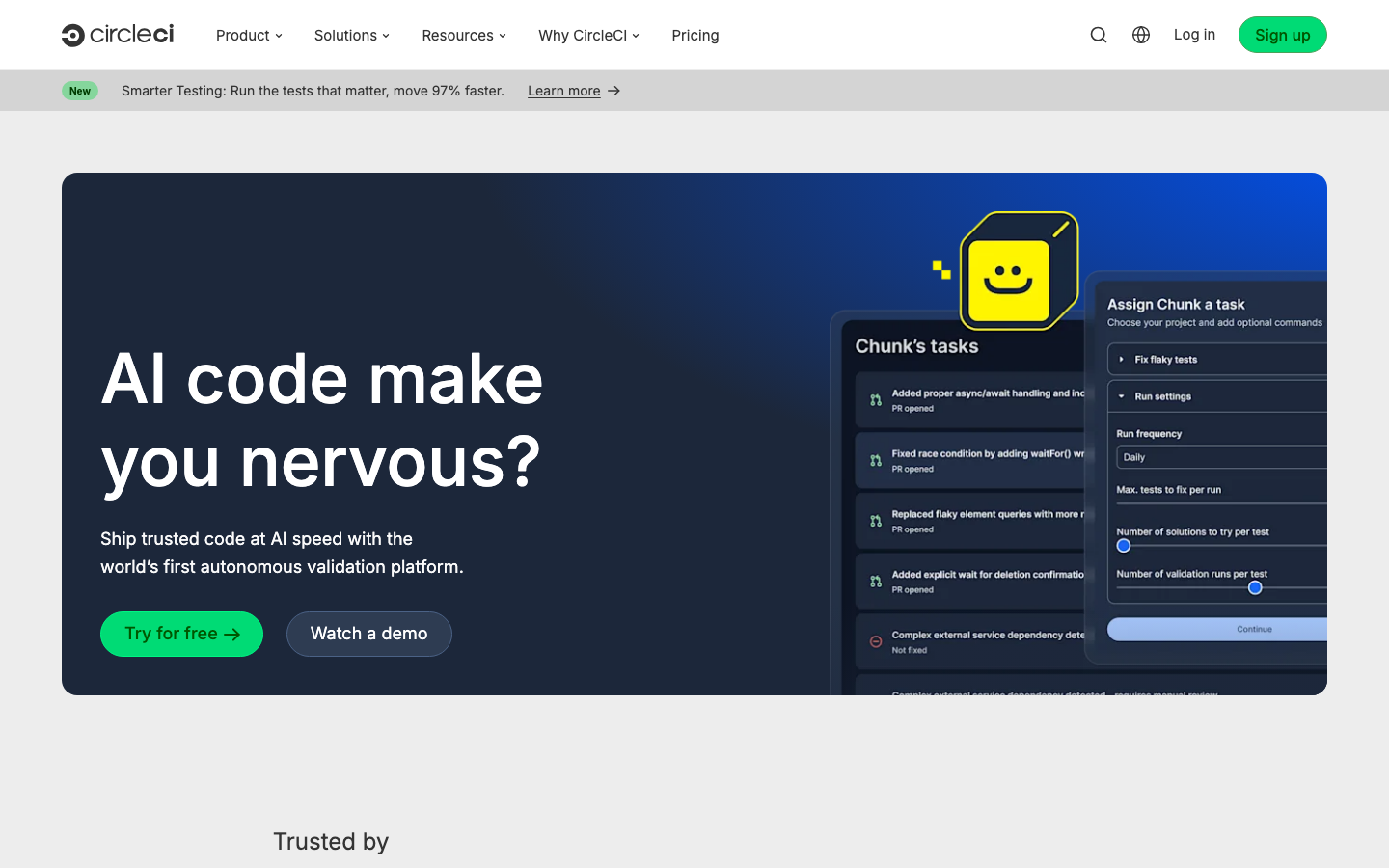1389x868 pixels.
Task: Expand the Solutions menu
Action: click(x=352, y=36)
